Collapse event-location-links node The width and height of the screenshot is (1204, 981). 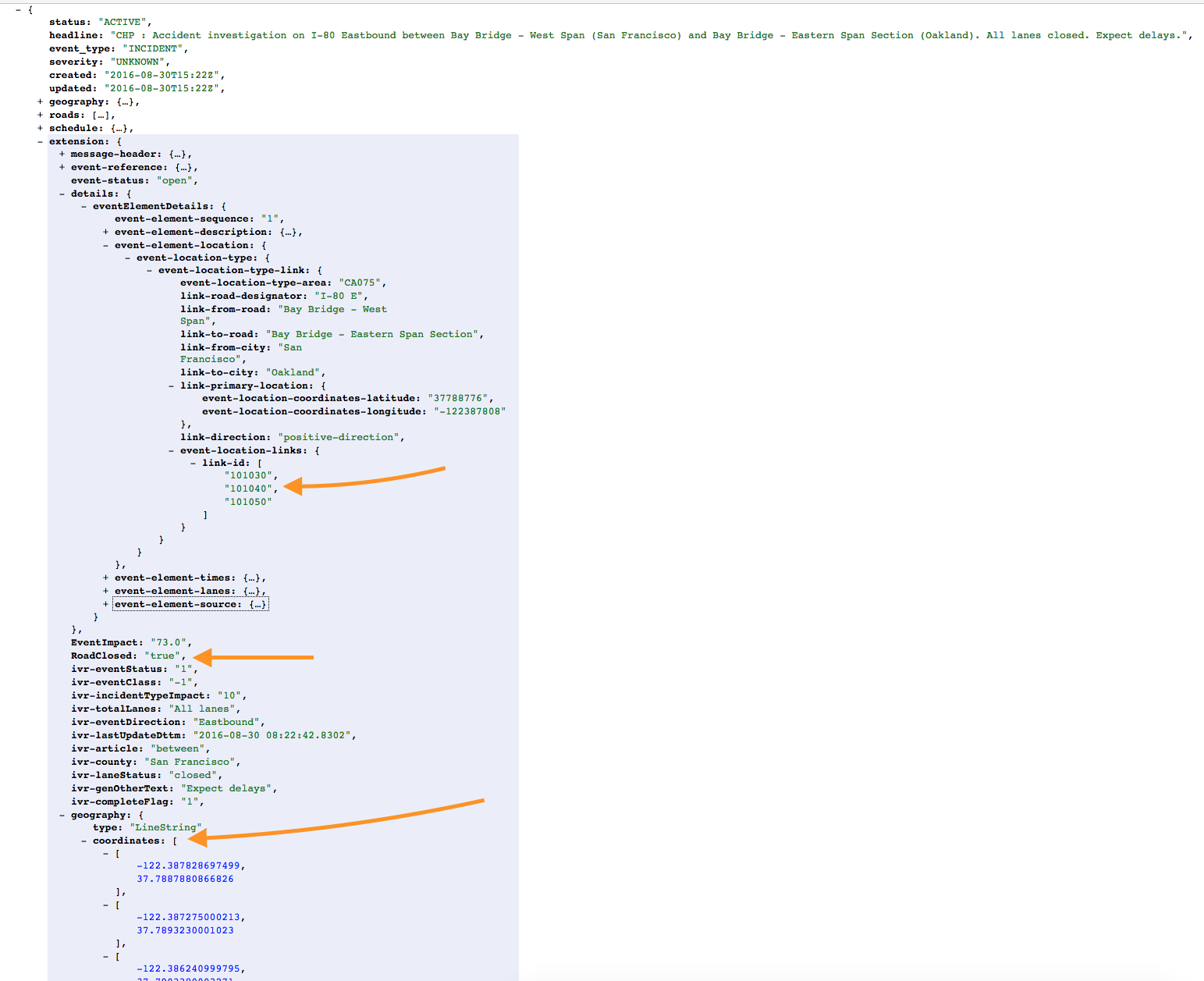(171, 451)
